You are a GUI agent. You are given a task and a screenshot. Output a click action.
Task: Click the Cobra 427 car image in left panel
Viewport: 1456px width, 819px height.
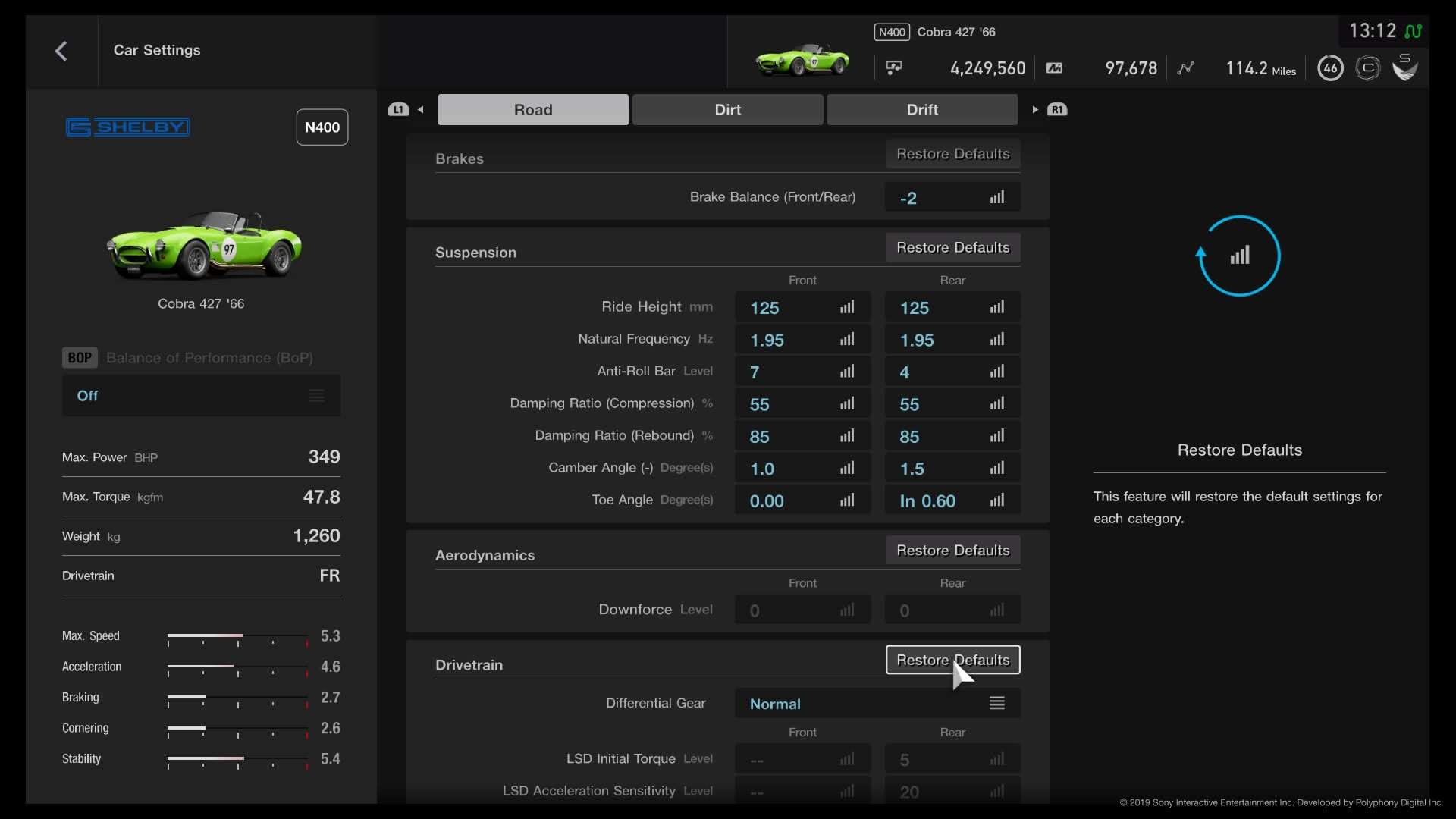[x=205, y=246]
